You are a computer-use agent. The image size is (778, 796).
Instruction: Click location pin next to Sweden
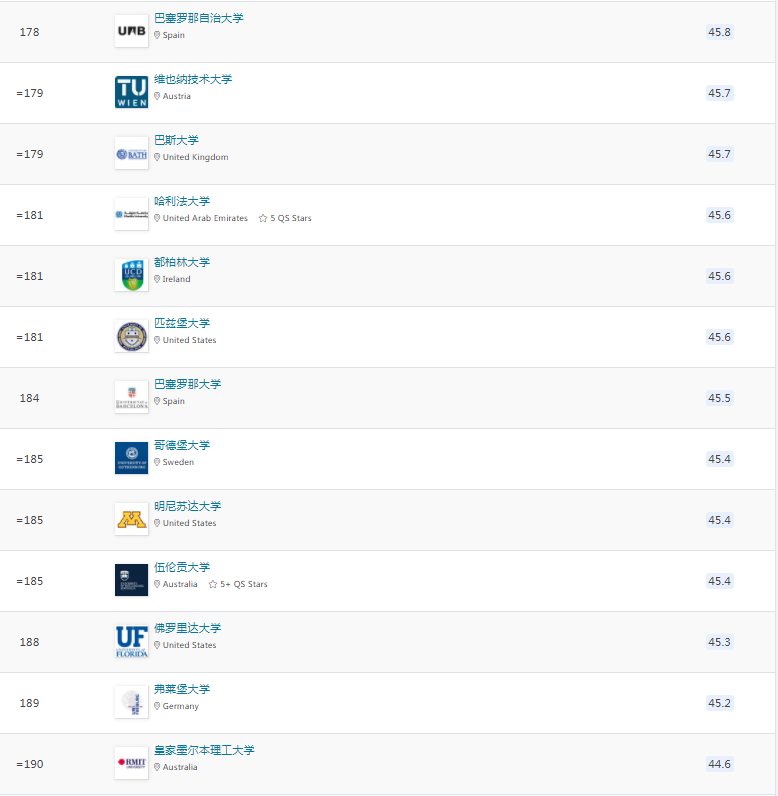[x=157, y=462]
